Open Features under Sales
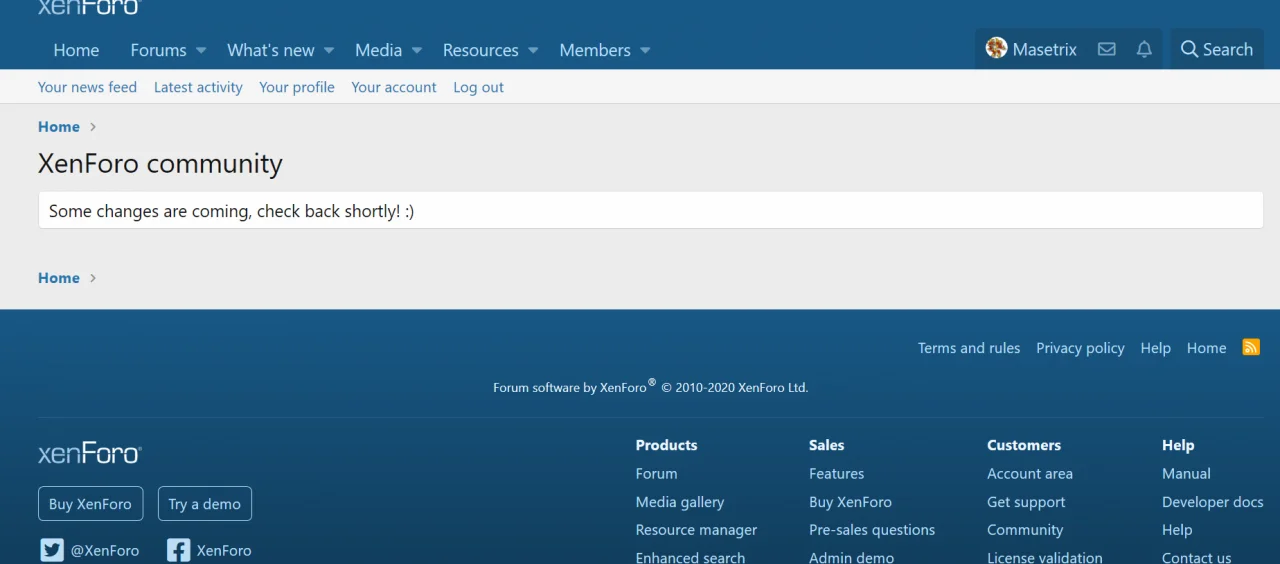The height and width of the screenshot is (564, 1280). point(836,474)
